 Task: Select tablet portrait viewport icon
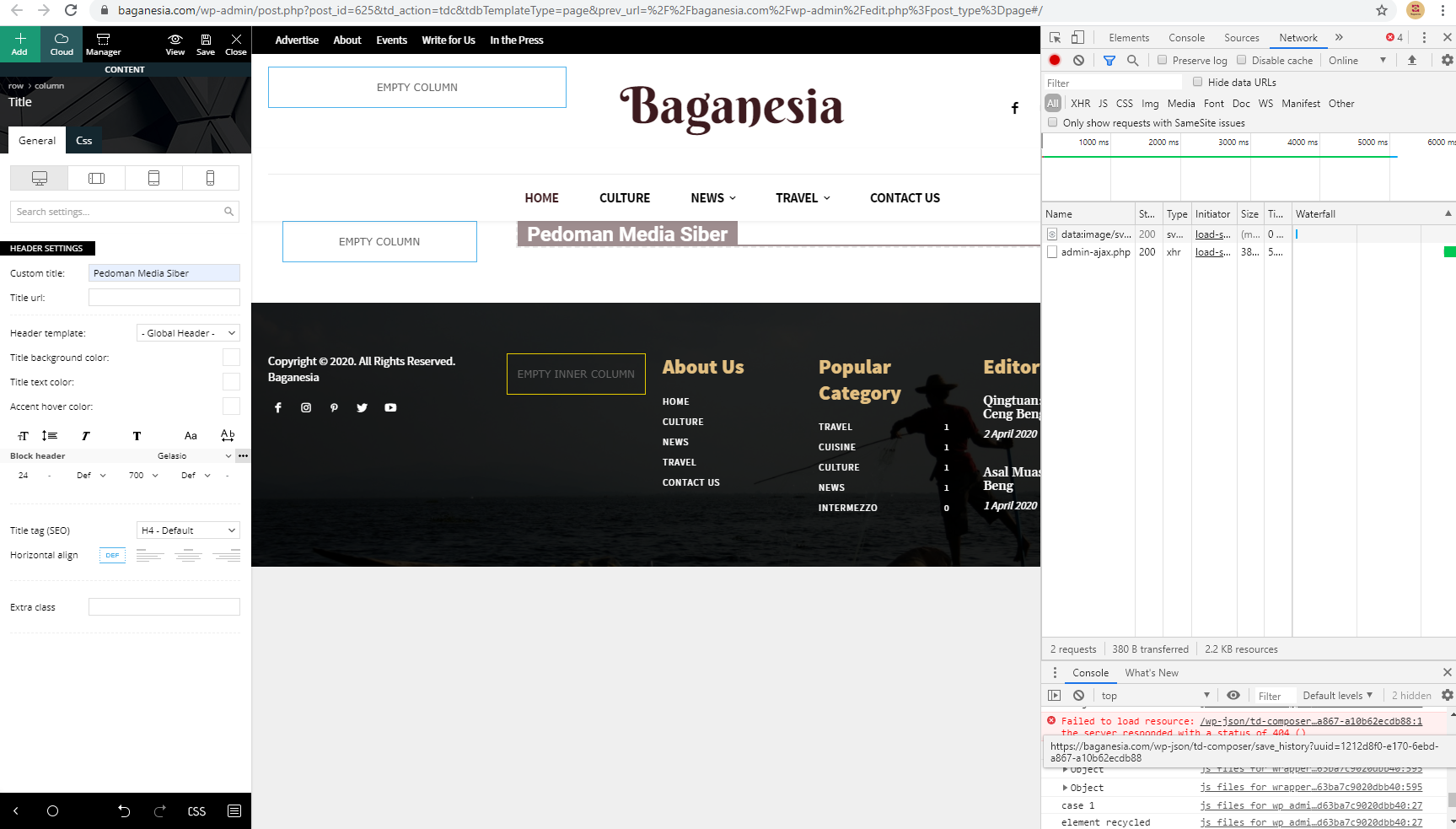click(x=153, y=178)
